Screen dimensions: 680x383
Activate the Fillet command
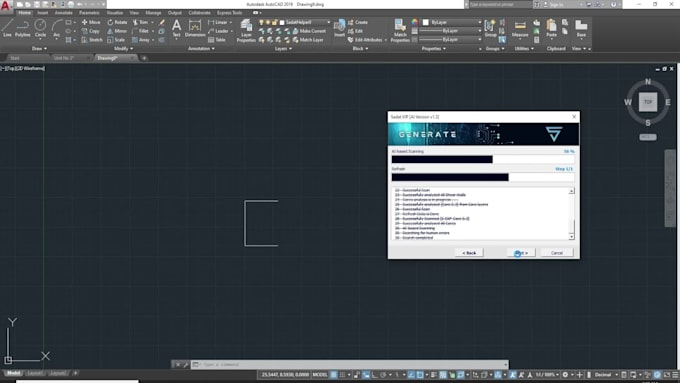click(141, 31)
